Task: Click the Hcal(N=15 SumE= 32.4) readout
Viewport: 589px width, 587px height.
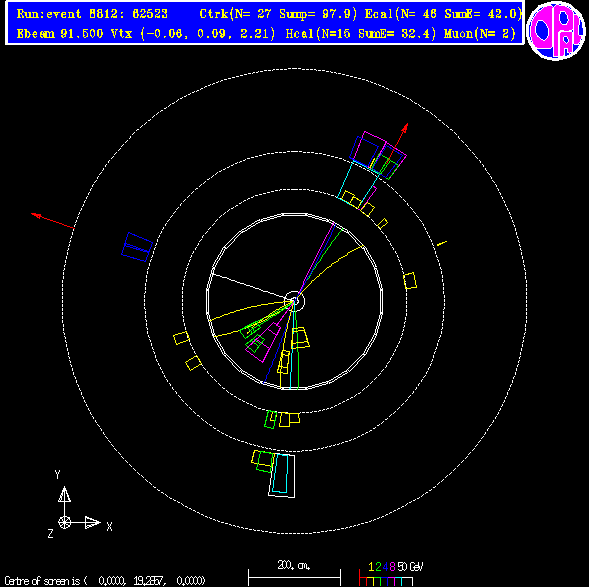Action: [x=361, y=34]
